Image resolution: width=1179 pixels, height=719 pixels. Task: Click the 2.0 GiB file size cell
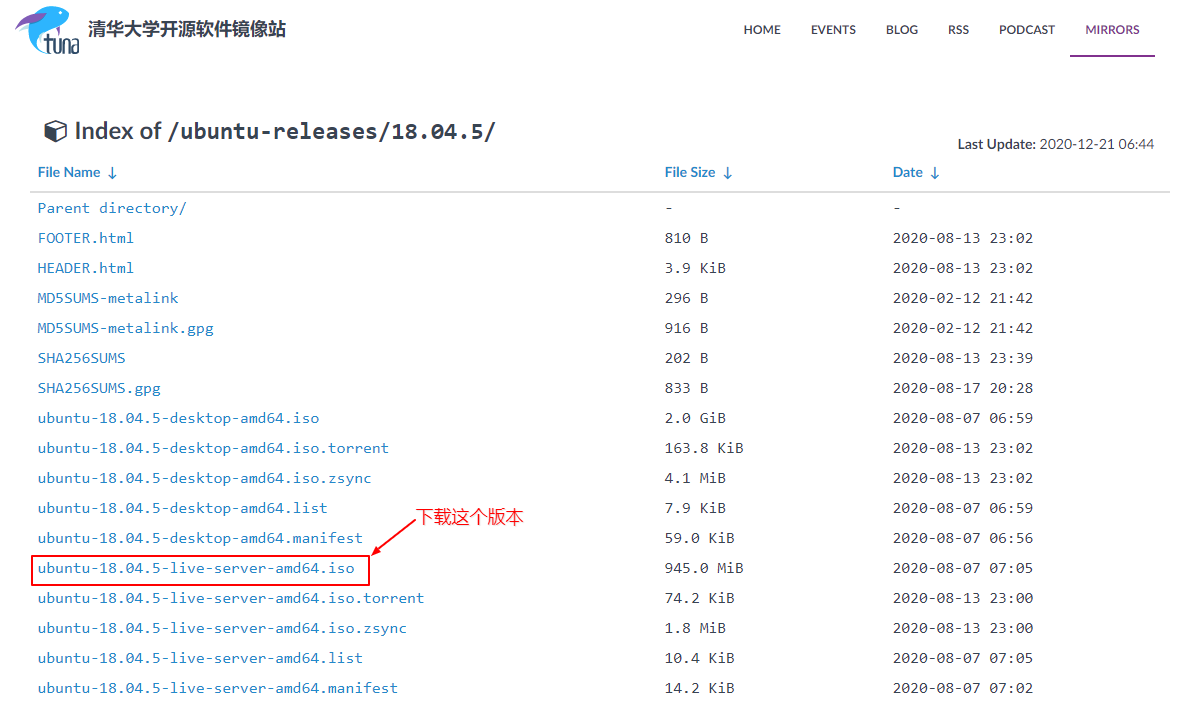pyautogui.click(x=695, y=418)
